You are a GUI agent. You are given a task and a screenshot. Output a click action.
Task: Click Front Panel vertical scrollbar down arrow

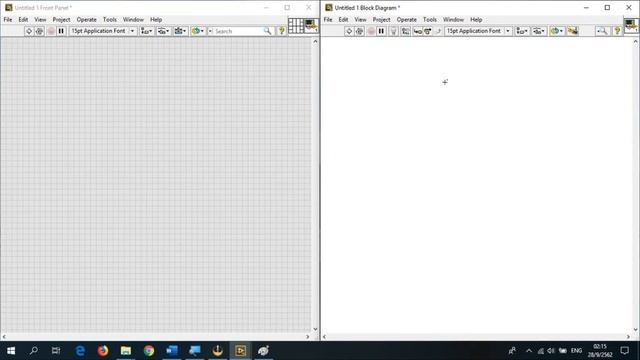(315, 329)
